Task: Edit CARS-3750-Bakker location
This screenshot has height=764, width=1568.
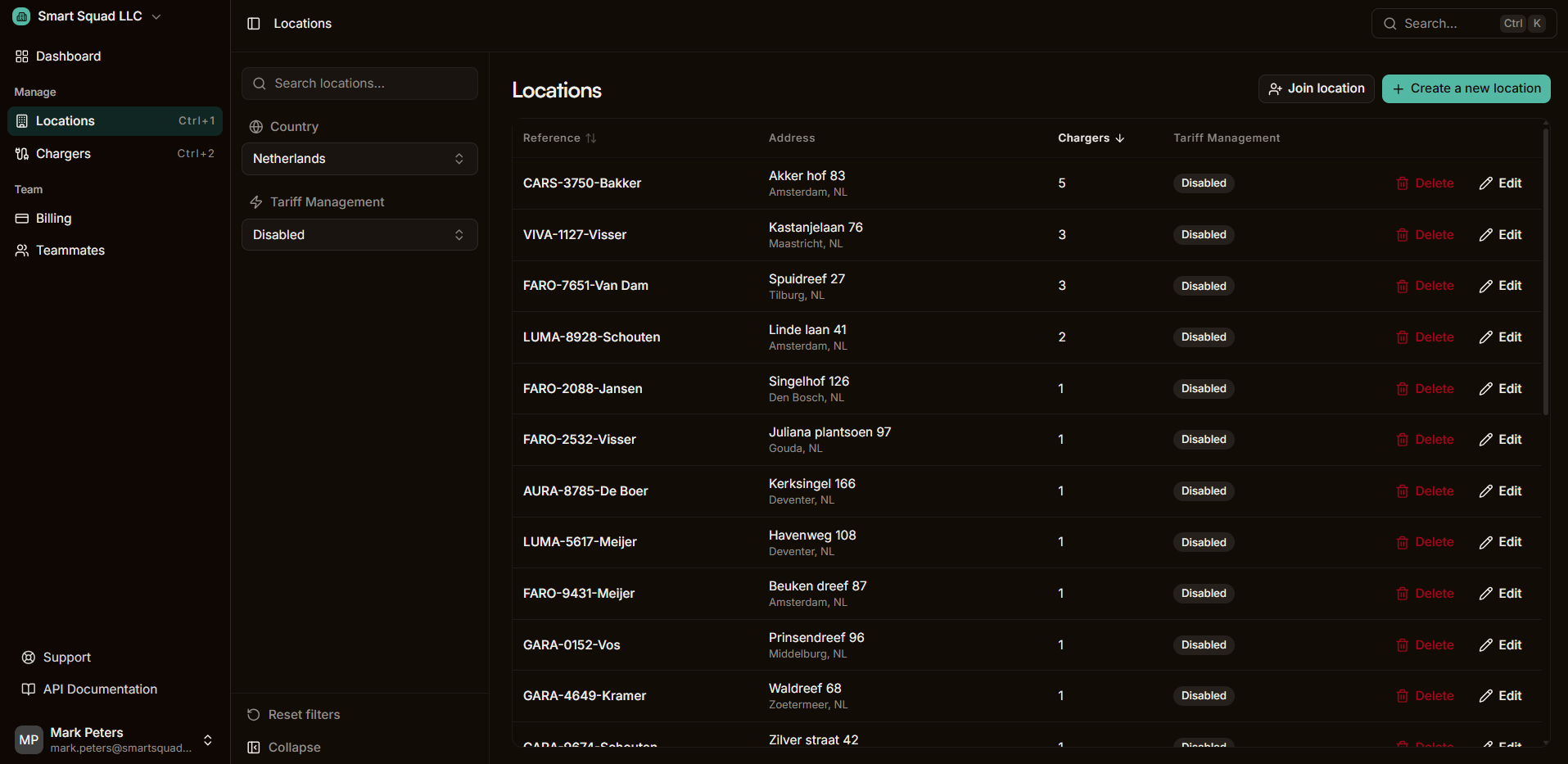Action: (x=1500, y=183)
